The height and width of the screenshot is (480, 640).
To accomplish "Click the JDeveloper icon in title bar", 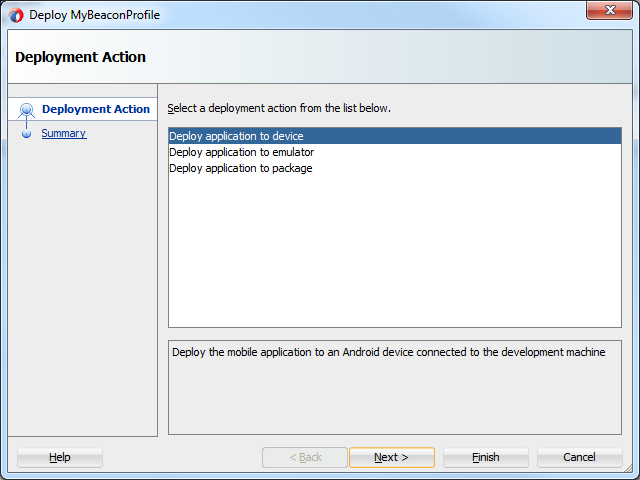I will [x=16, y=16].
